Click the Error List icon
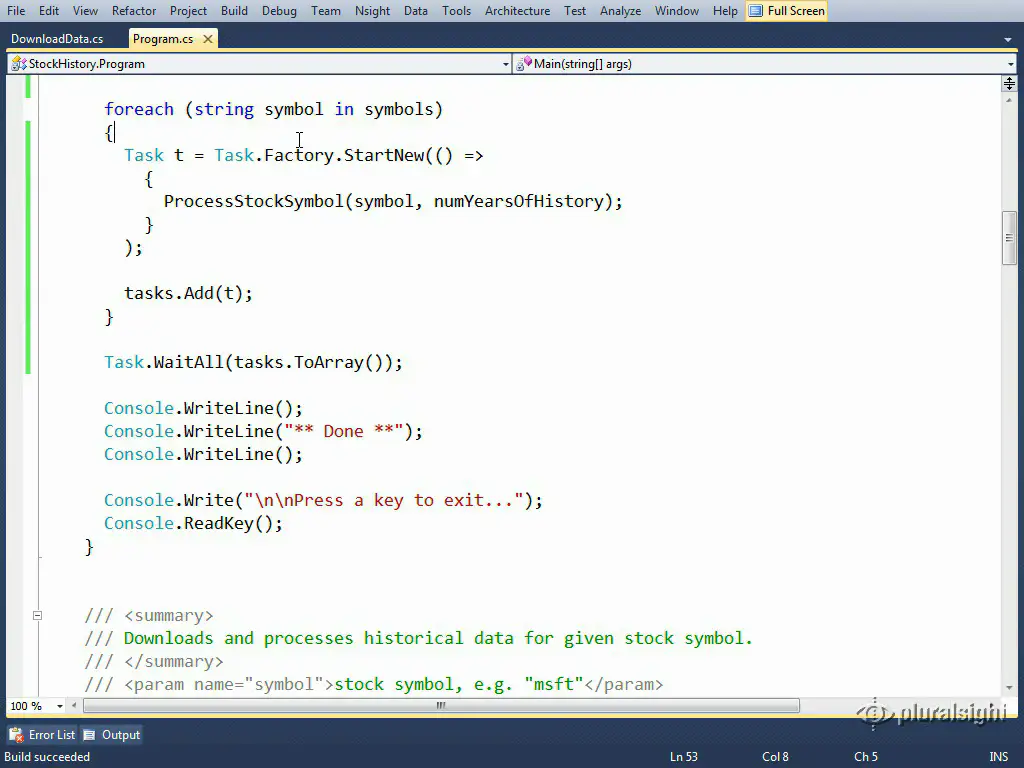The height and width of the screenshot is (768, 1024). [16, 735]
